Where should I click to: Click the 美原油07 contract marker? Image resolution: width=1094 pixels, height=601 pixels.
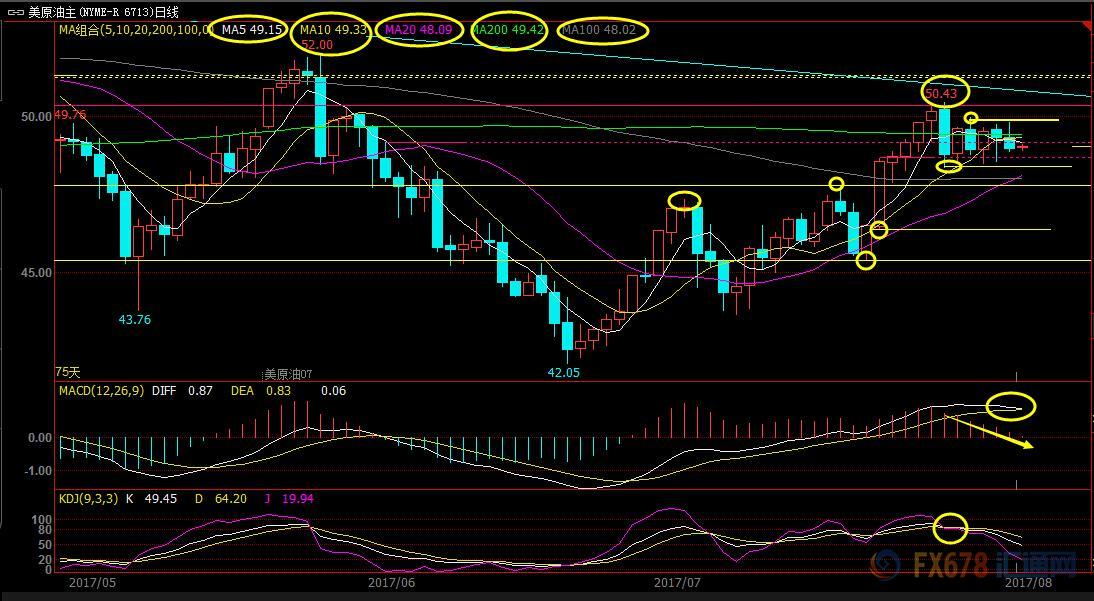click(x=288, y=374)
